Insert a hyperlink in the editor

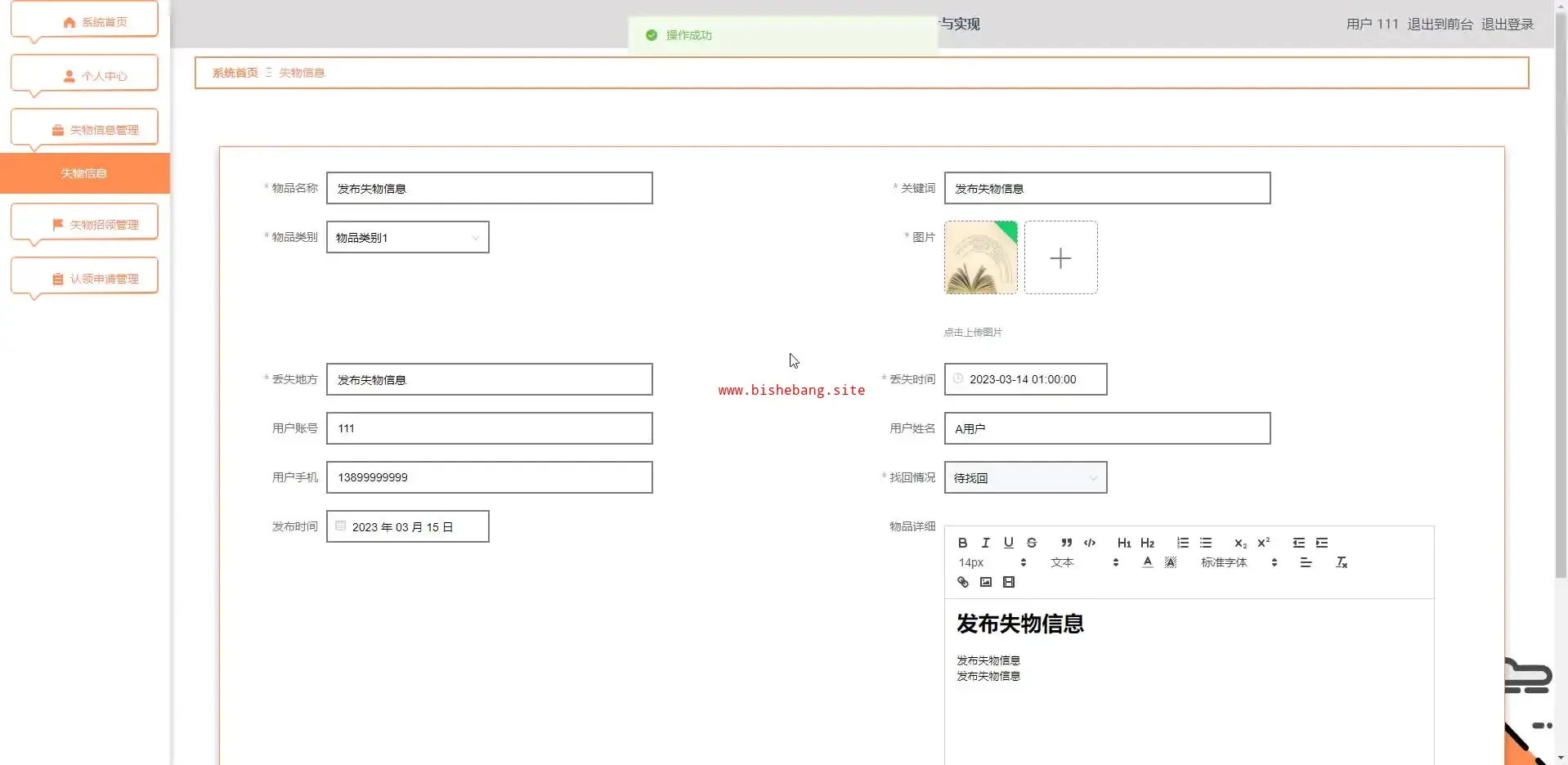point(963,582)
